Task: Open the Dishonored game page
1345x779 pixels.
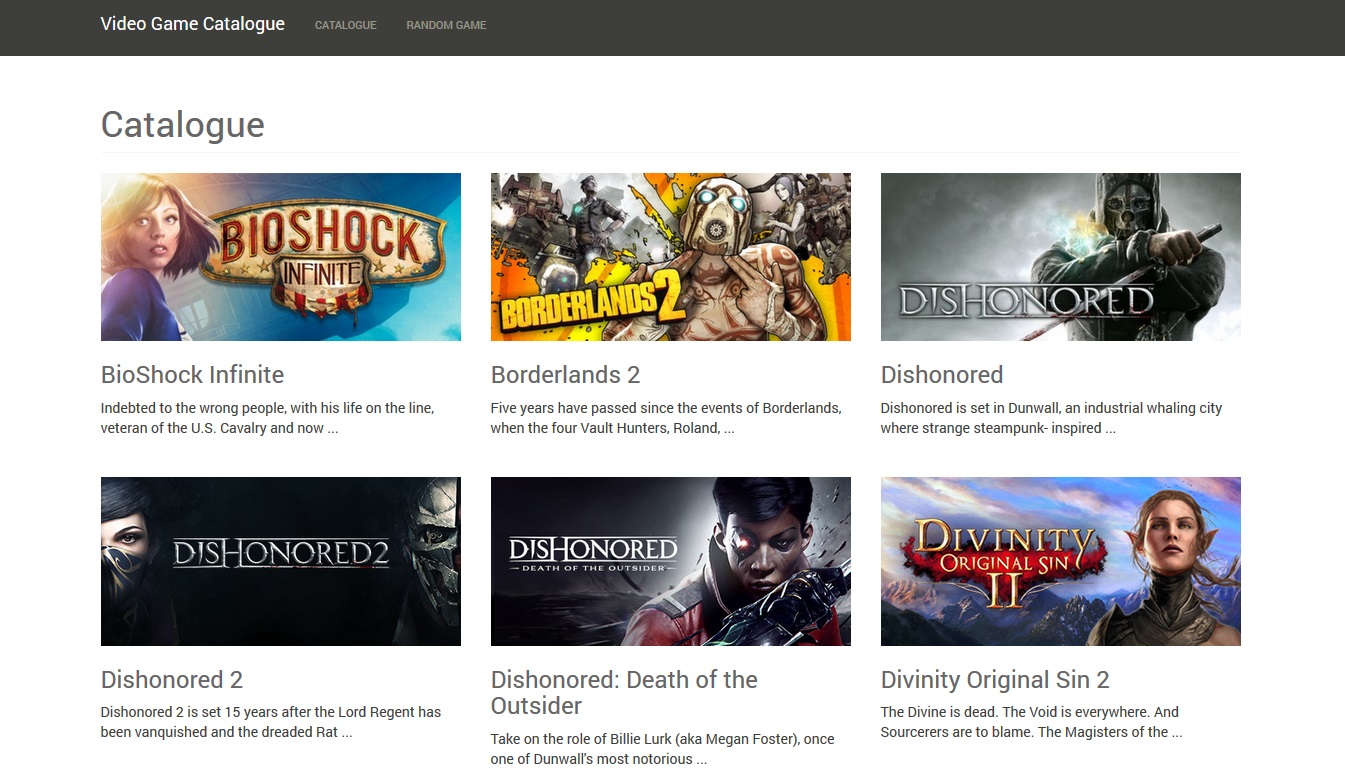Action: pyautogui.click(x=941, y=375)
